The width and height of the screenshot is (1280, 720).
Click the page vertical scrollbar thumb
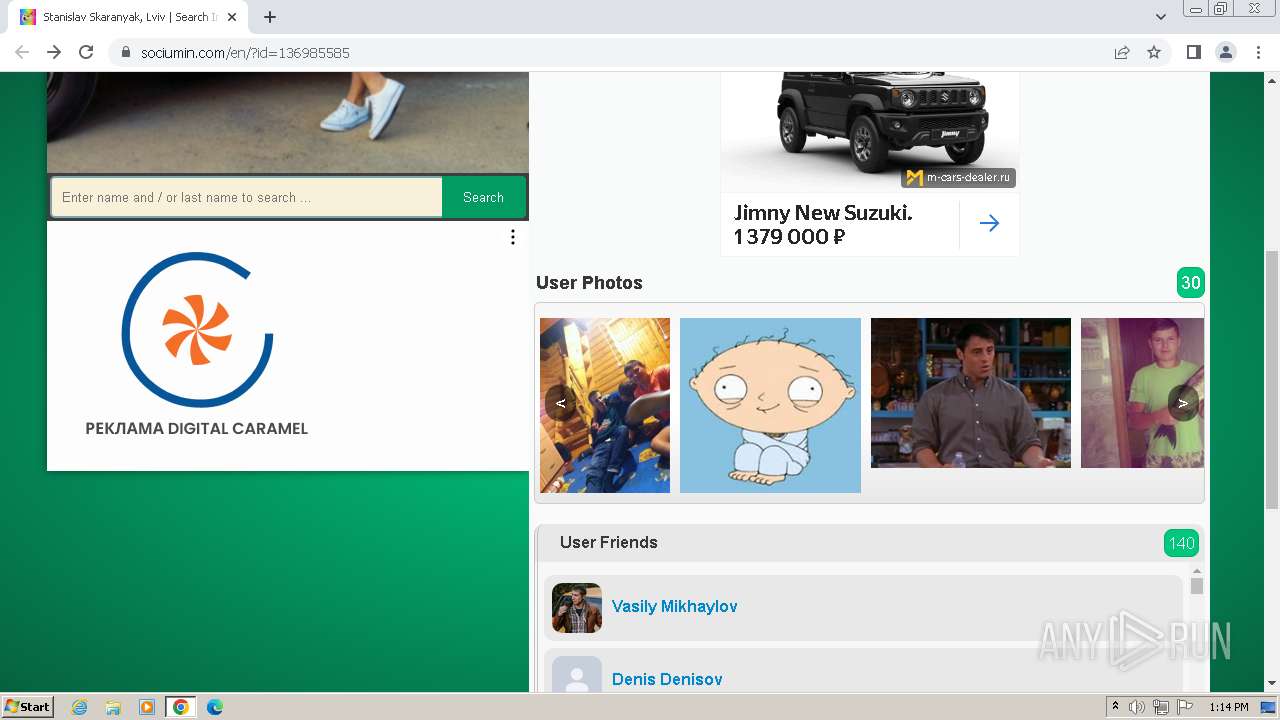point(1272,380)
